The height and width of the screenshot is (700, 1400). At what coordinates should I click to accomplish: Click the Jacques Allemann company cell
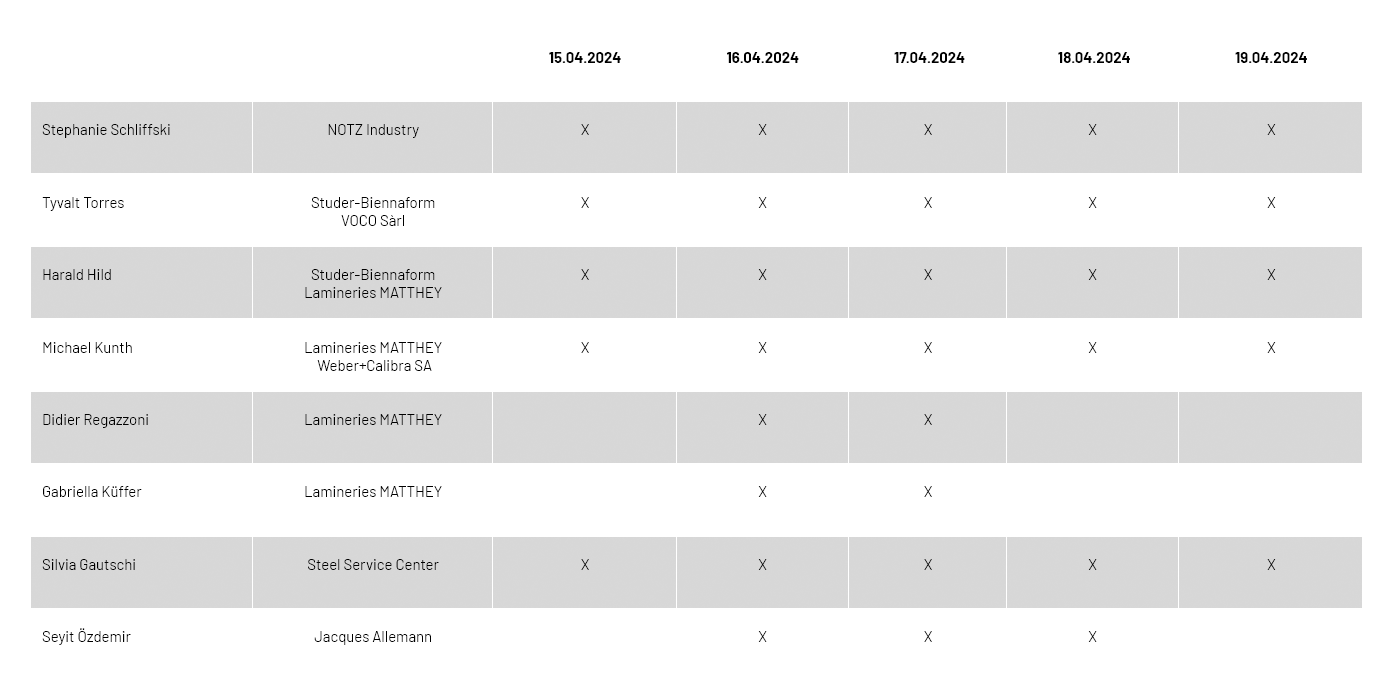click(373, 637)
